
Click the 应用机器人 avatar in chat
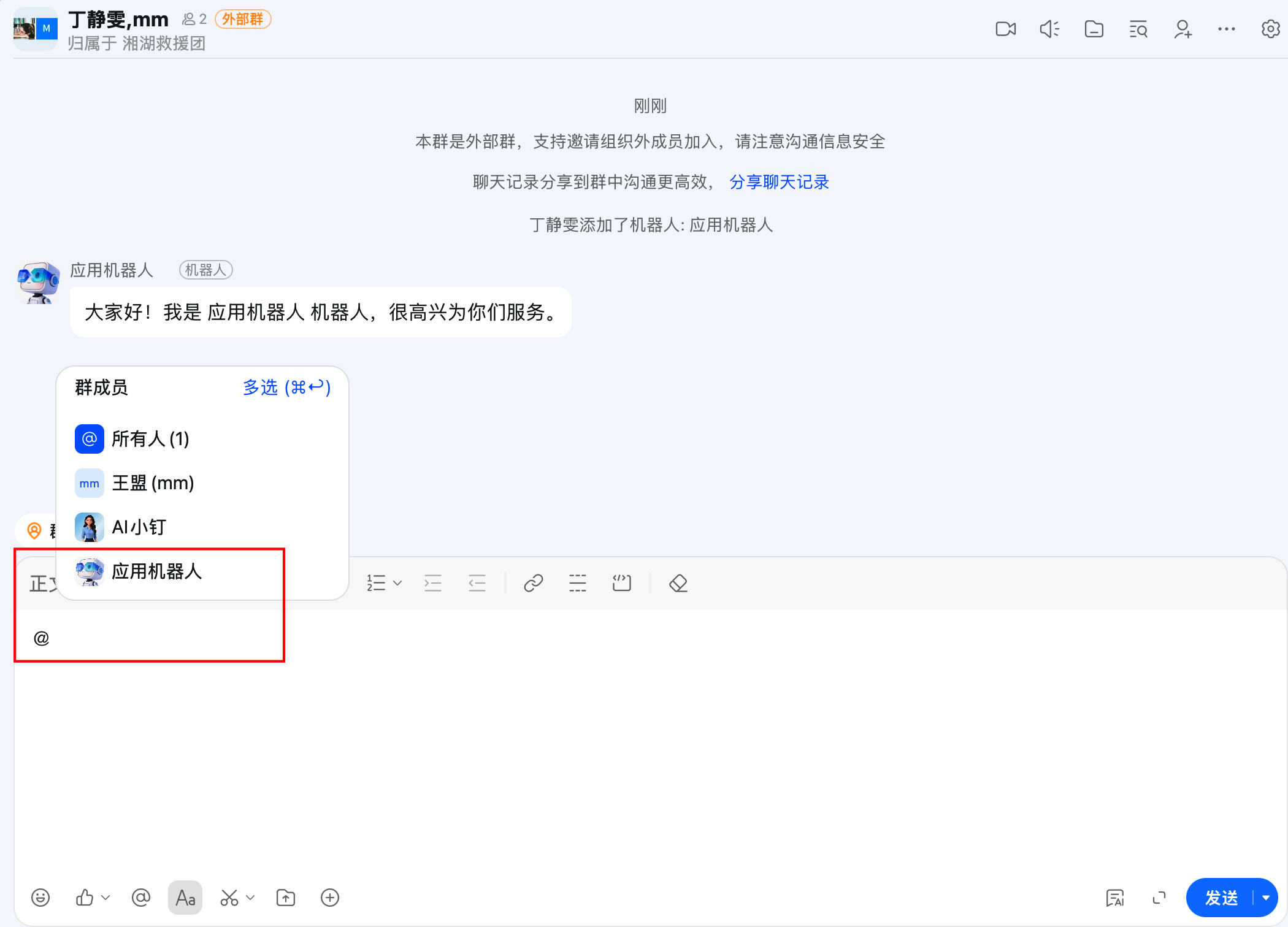tap(38, 283)
